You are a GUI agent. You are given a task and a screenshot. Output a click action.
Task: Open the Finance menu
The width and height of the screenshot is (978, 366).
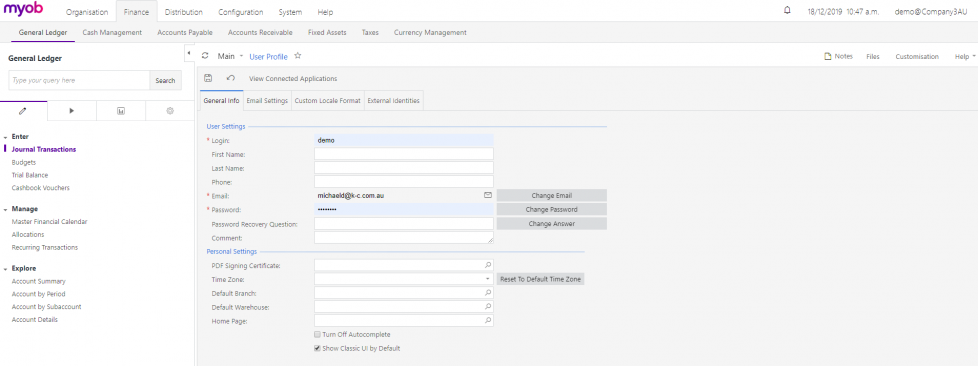[x=136, y=12]
